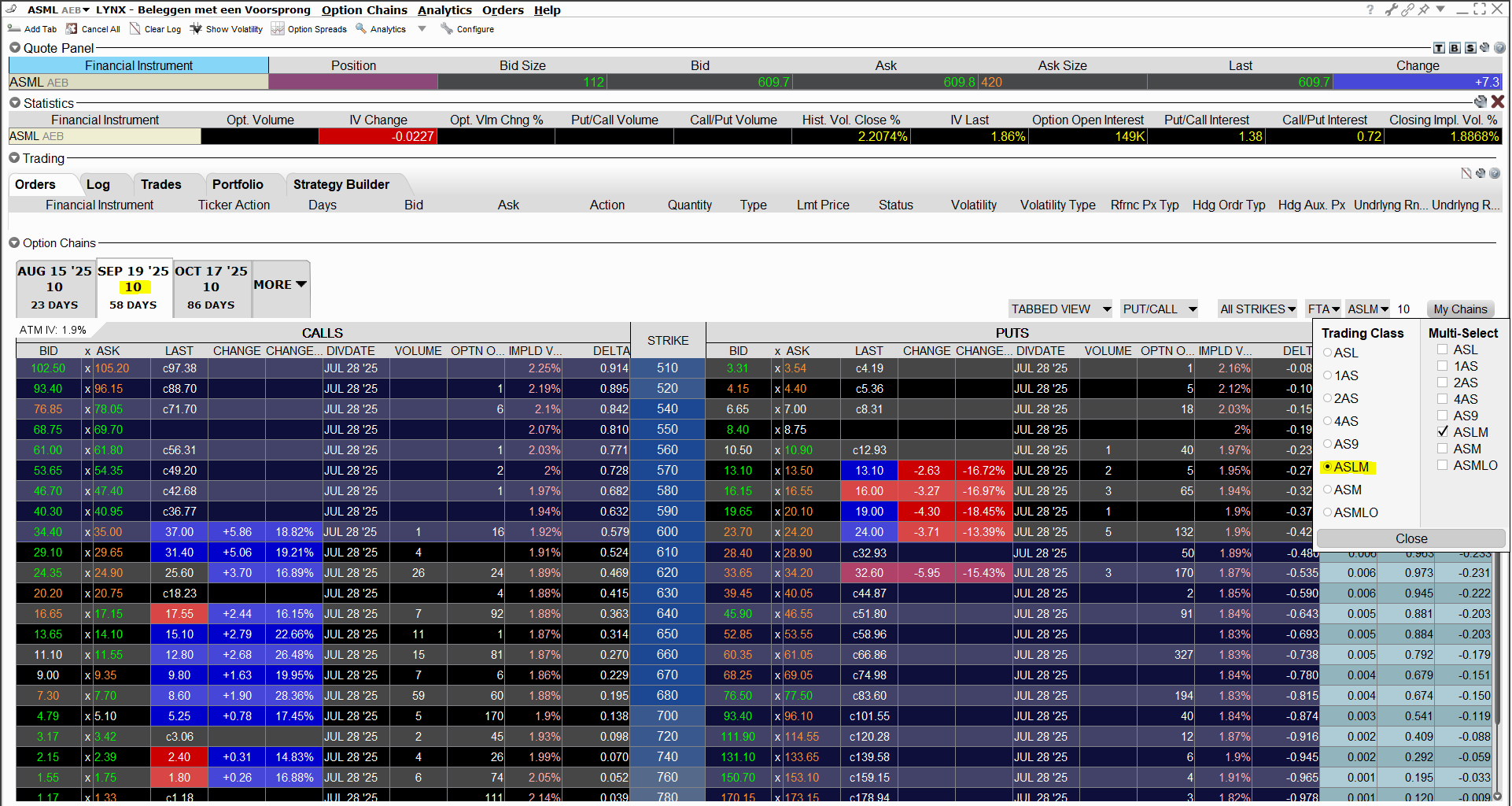This screenshot has height=806, width=1512.
Task: Open the All STRIKES dropdown
Action: coord(1257,309)
